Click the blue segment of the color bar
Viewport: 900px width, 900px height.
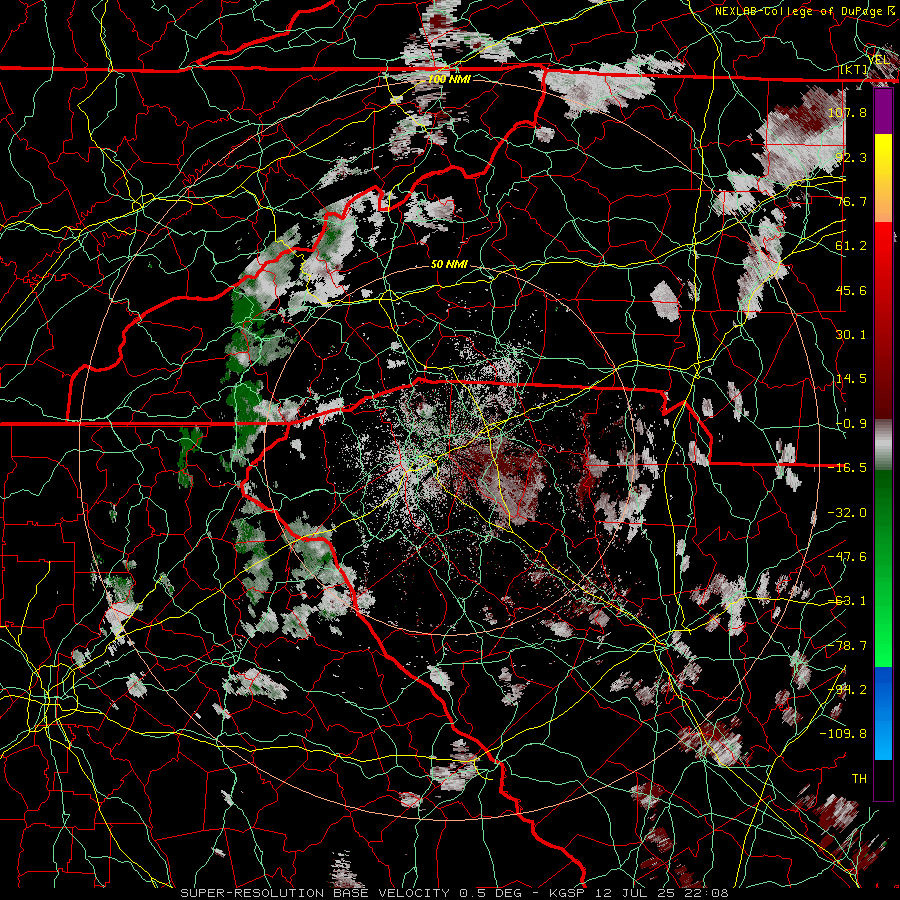(883, 713)
